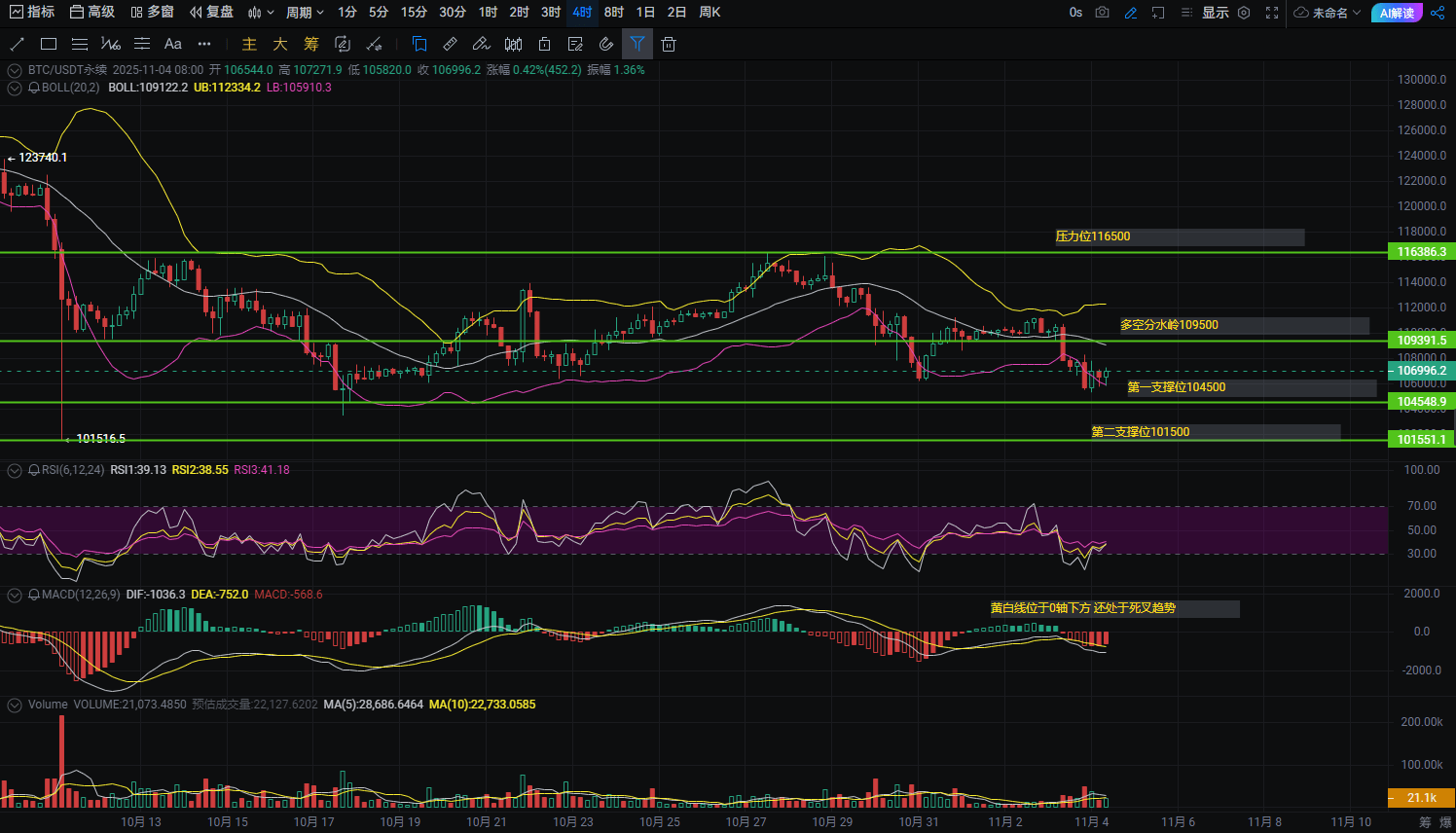Share the chart via share icon
The height and width of the screenshot is (833, 1456).
click(1438, 13)
